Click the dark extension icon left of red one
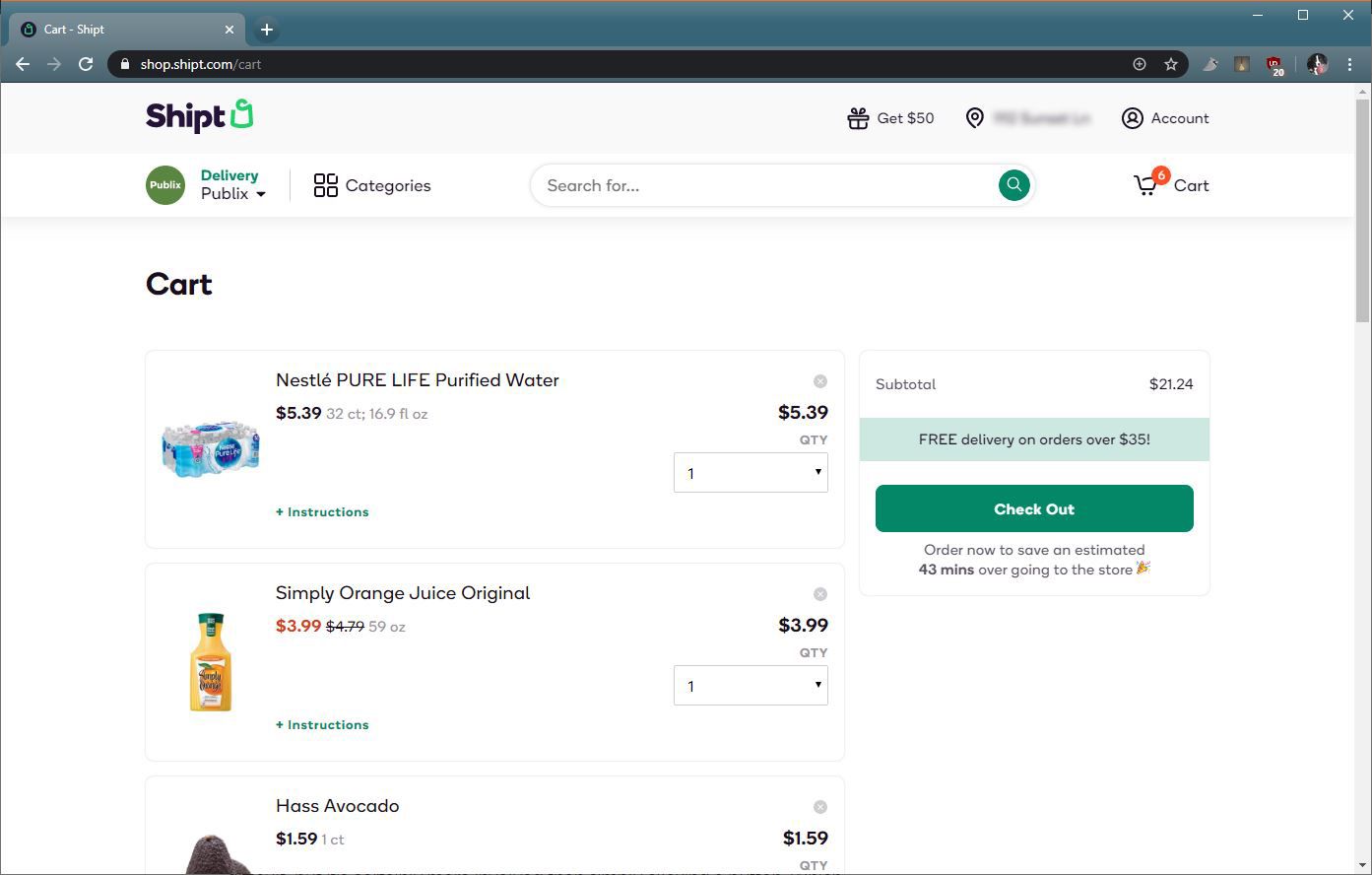The height and width of the screenshot is (875, 1372). (1242, 64)
